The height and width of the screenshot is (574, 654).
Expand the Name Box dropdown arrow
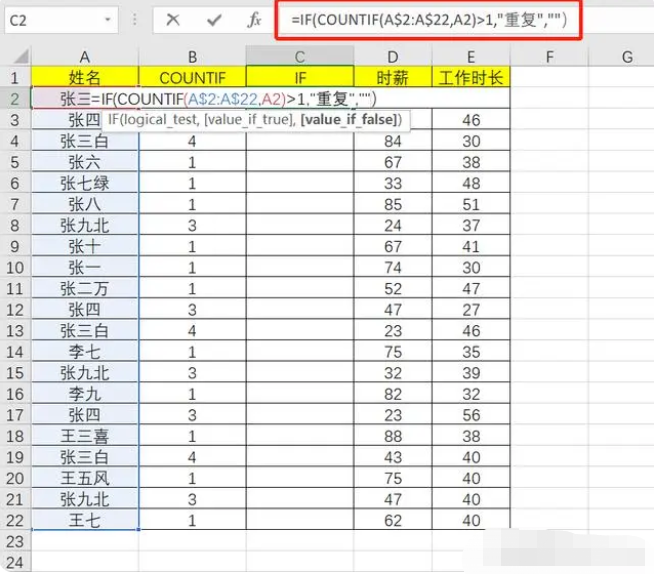click(107, 19)
